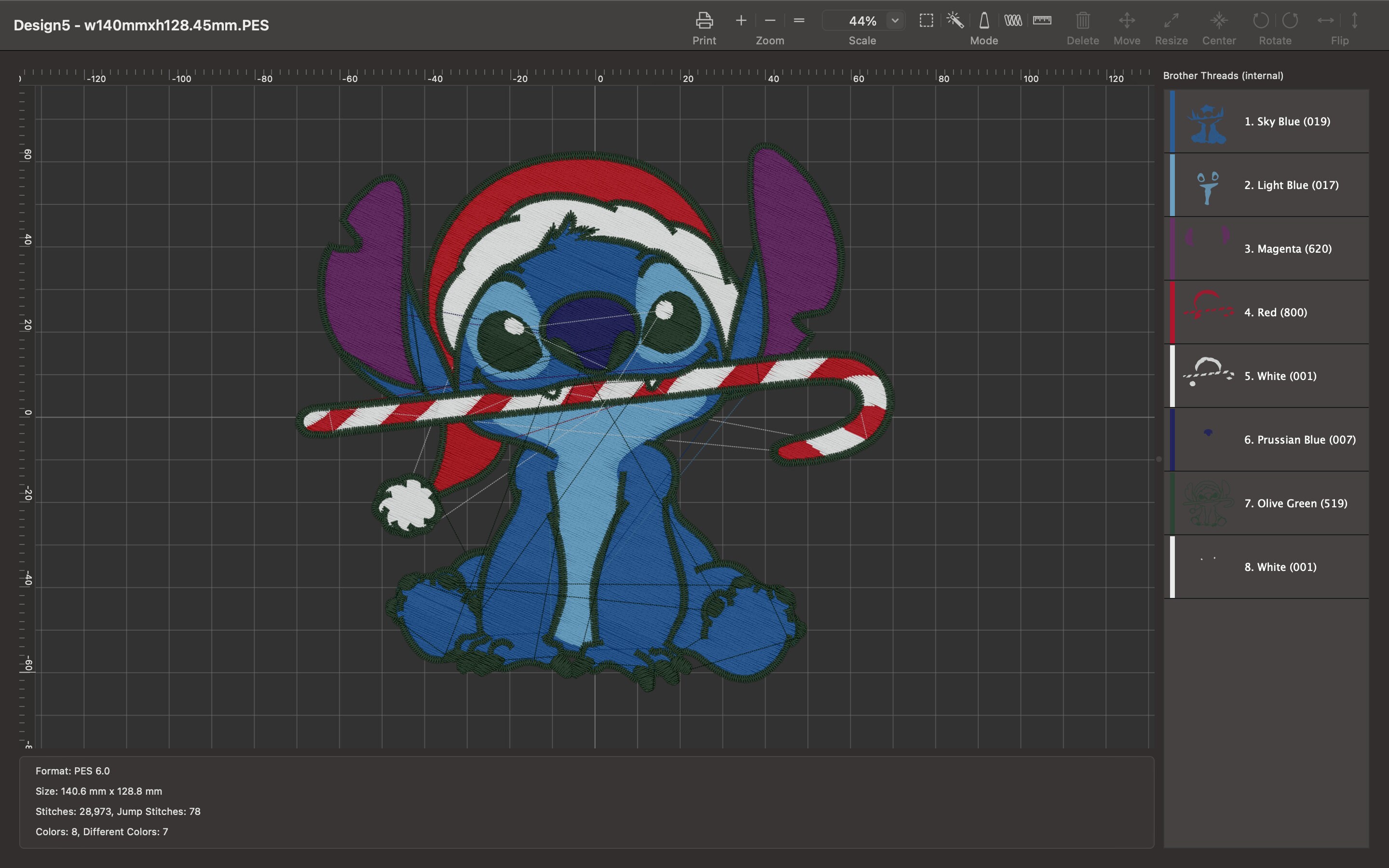Enable the ruler measurement mode
Screen dimensions: 1389x868
pos(1042,21)
